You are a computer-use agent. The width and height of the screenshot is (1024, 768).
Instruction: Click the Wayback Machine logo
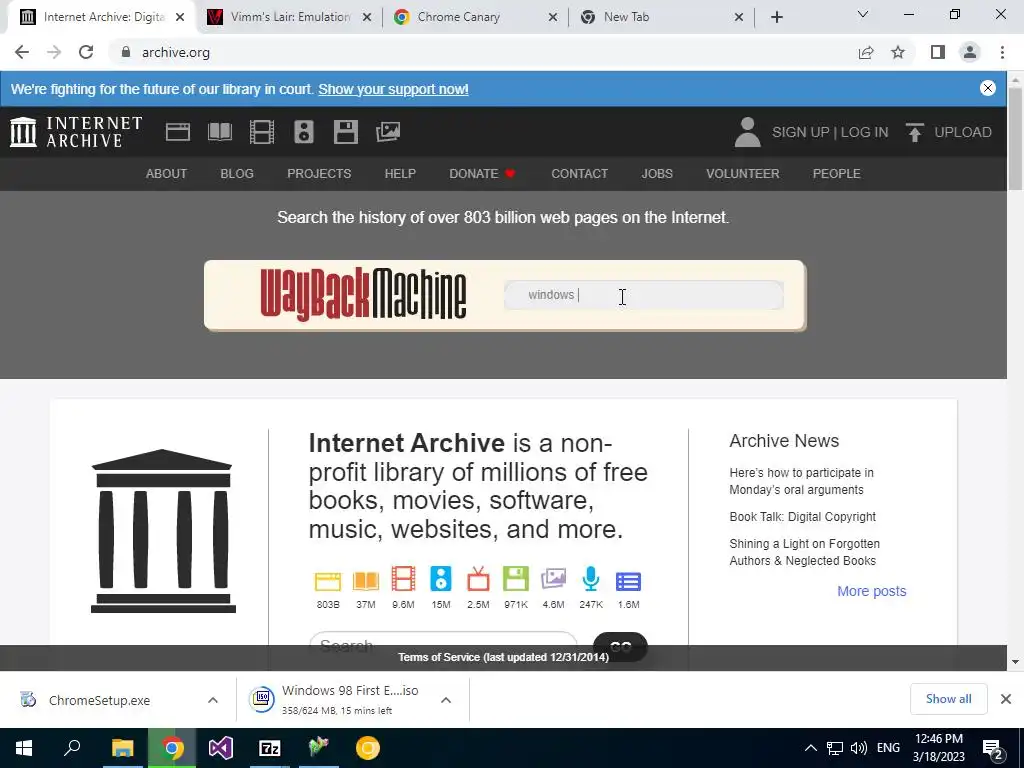pos(363,295)
